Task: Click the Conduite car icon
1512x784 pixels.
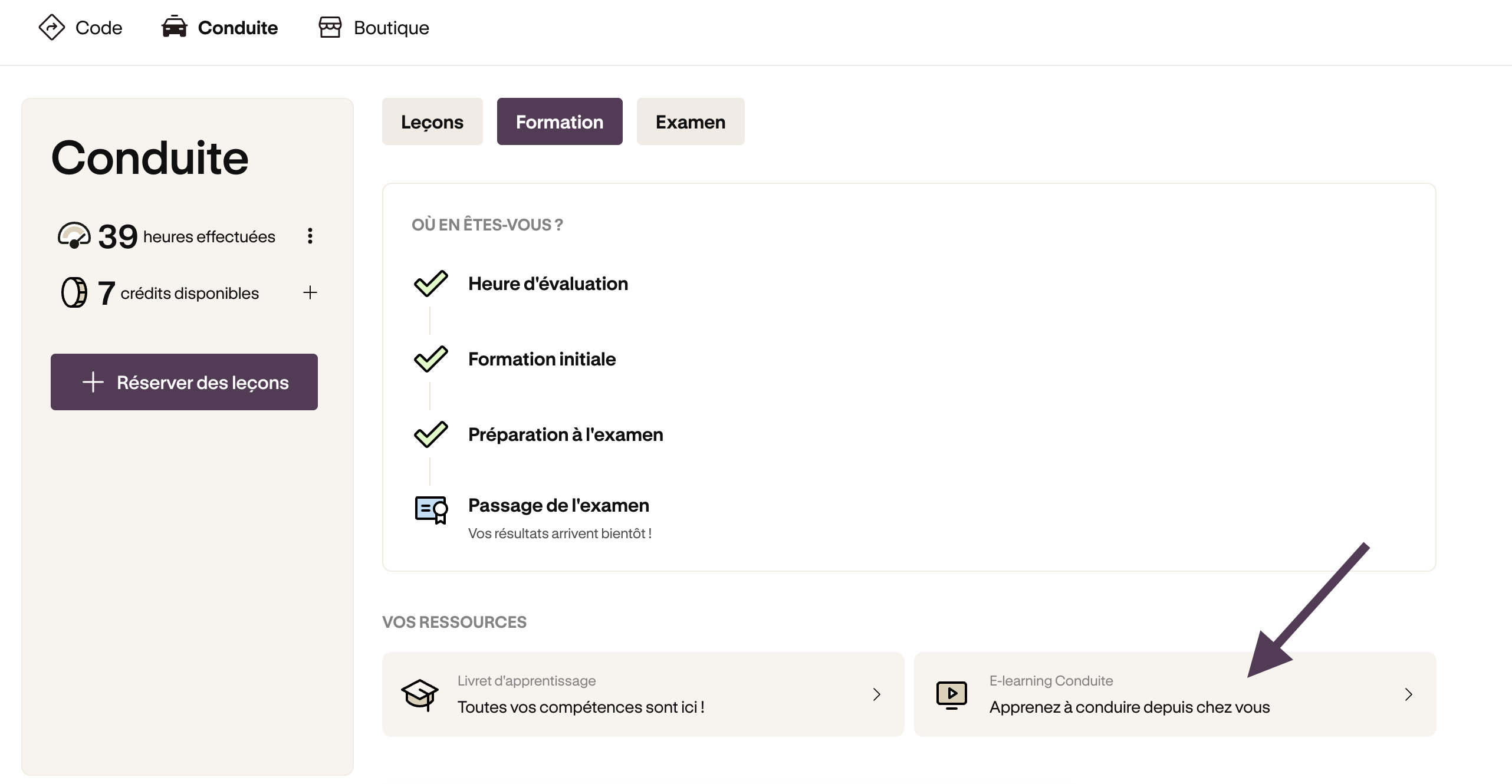Action: [x=174, y=27]
